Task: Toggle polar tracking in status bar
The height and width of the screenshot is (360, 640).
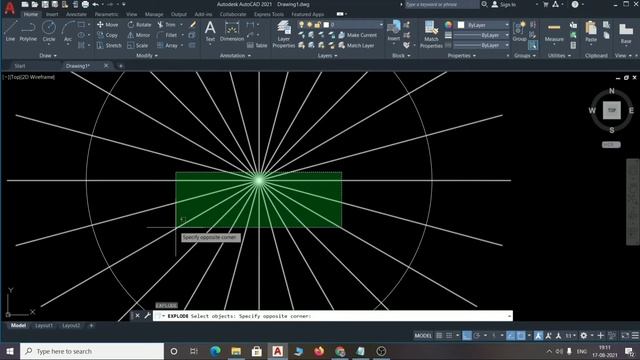Action: [476, 336]
